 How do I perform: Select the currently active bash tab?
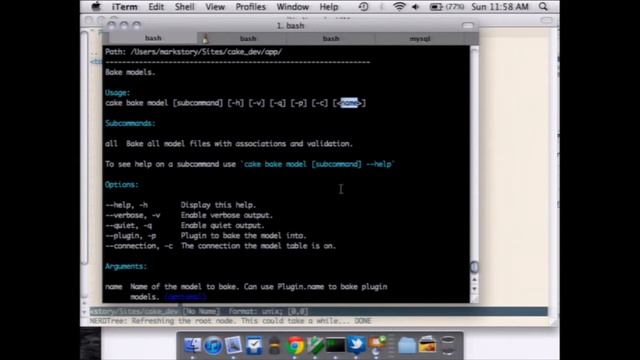(x=153, y=38)
